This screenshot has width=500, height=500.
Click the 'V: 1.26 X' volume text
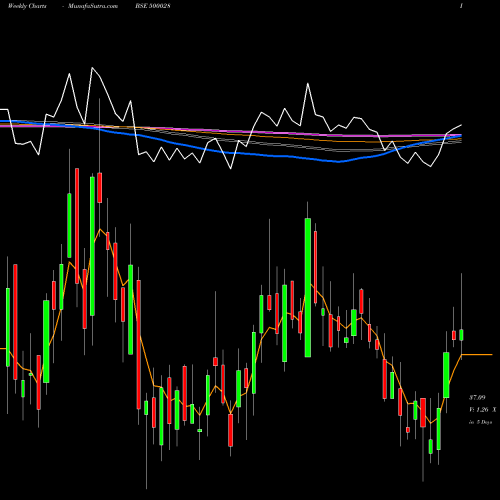click(482, 410)
